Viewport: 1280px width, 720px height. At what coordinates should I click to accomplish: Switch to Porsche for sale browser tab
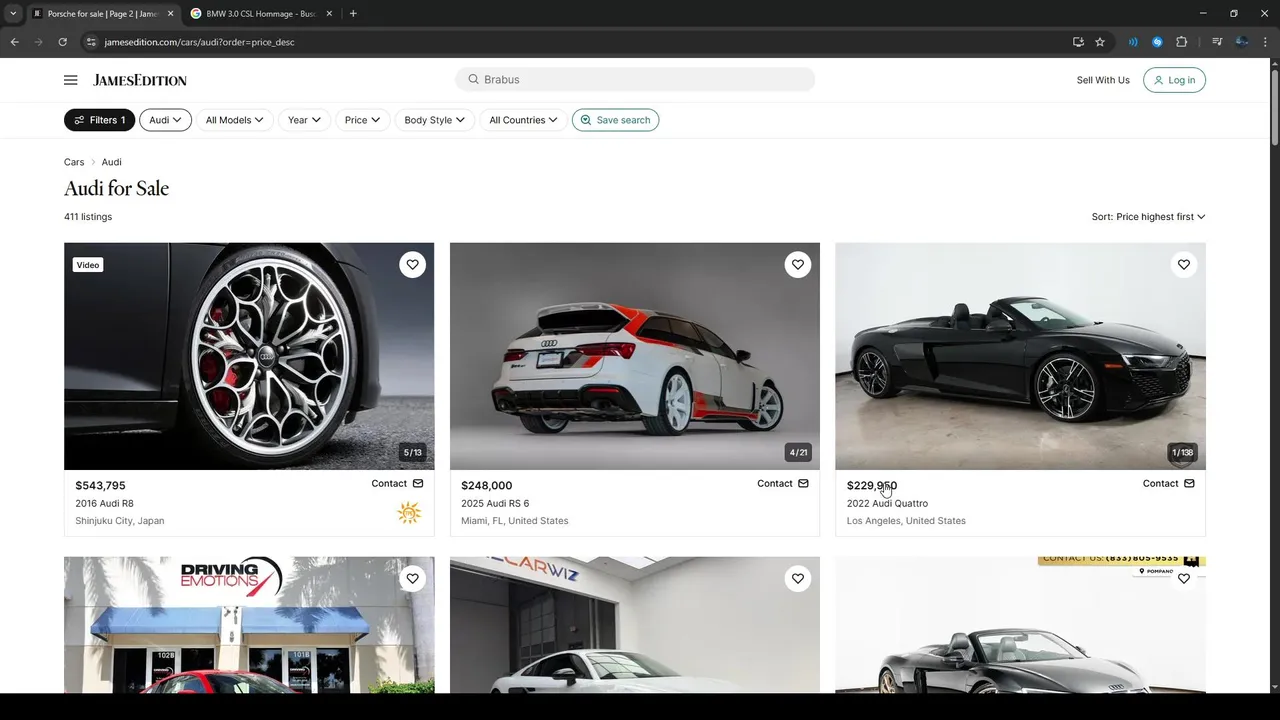[x=102, y=14]
